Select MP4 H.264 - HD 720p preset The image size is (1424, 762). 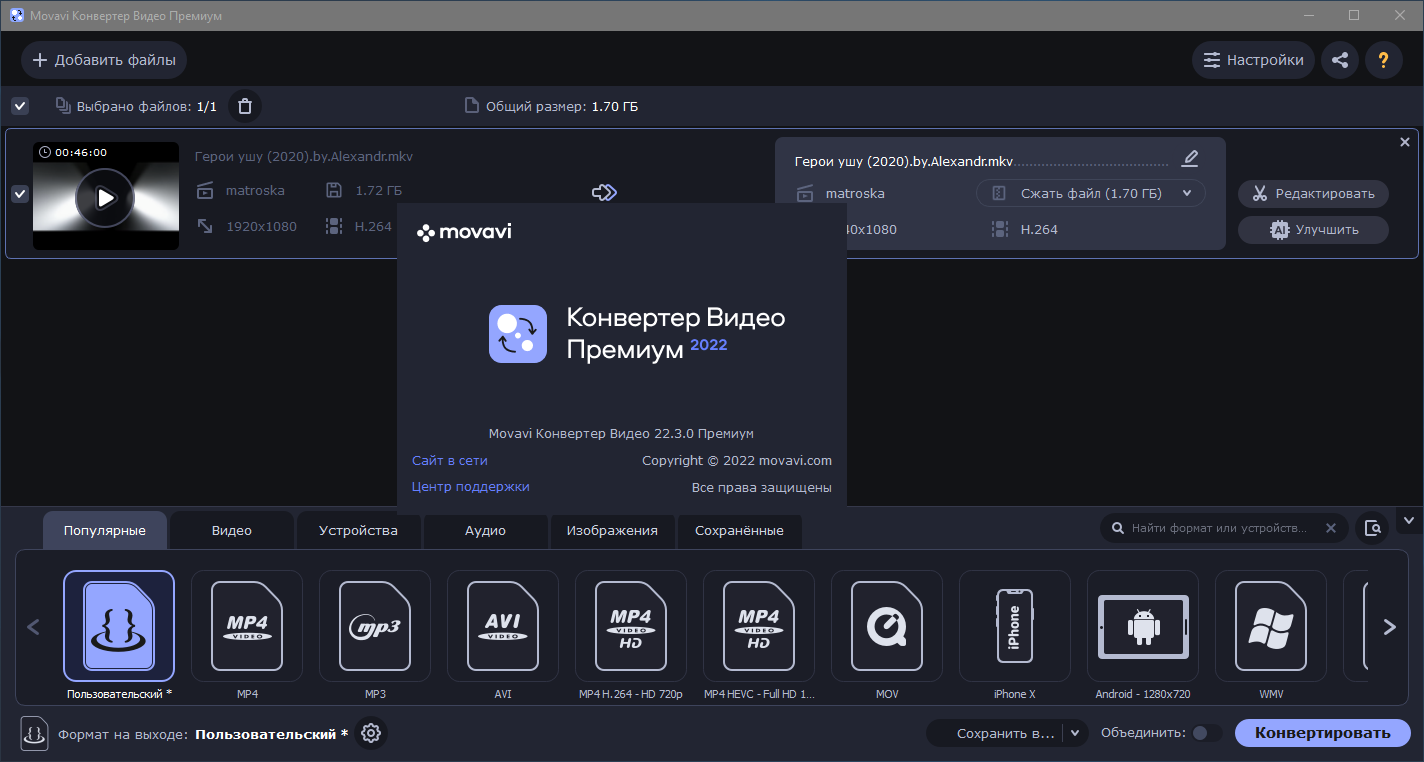(631, 626)
